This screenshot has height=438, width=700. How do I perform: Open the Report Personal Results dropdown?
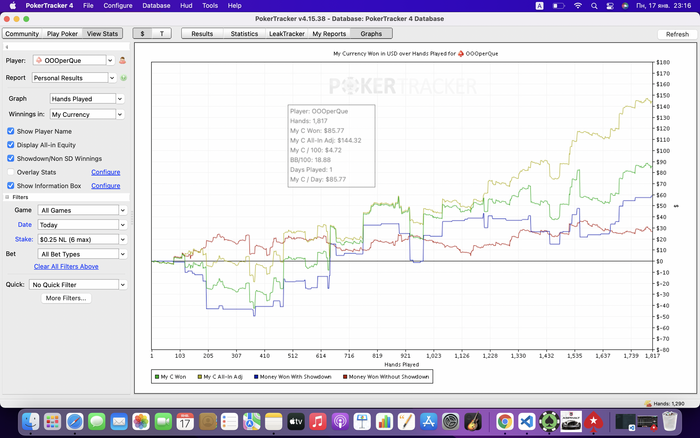[112, 78]
